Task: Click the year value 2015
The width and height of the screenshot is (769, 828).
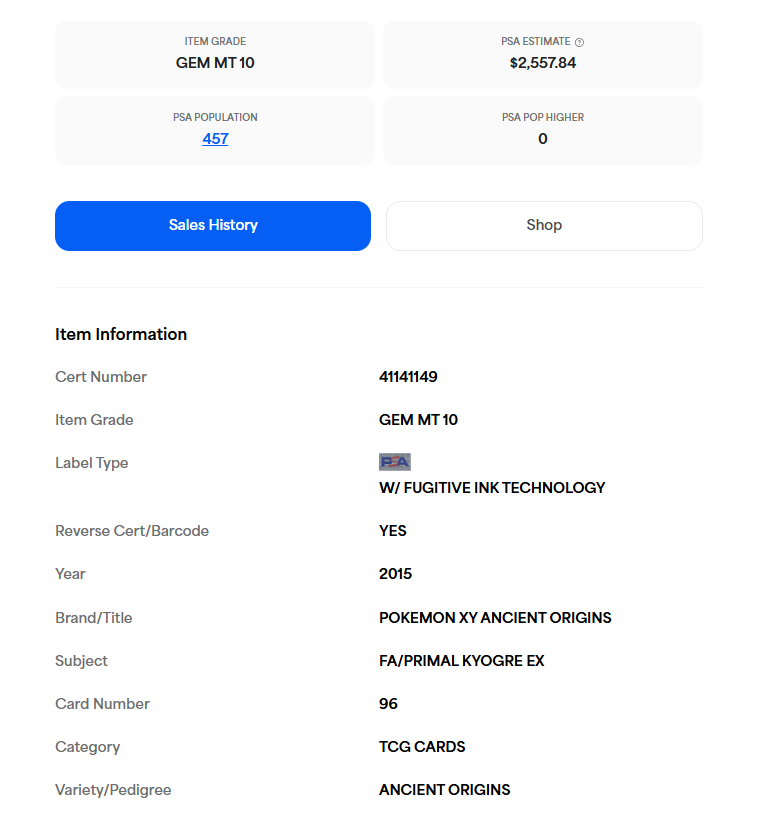Action: [x=395, y=574]
